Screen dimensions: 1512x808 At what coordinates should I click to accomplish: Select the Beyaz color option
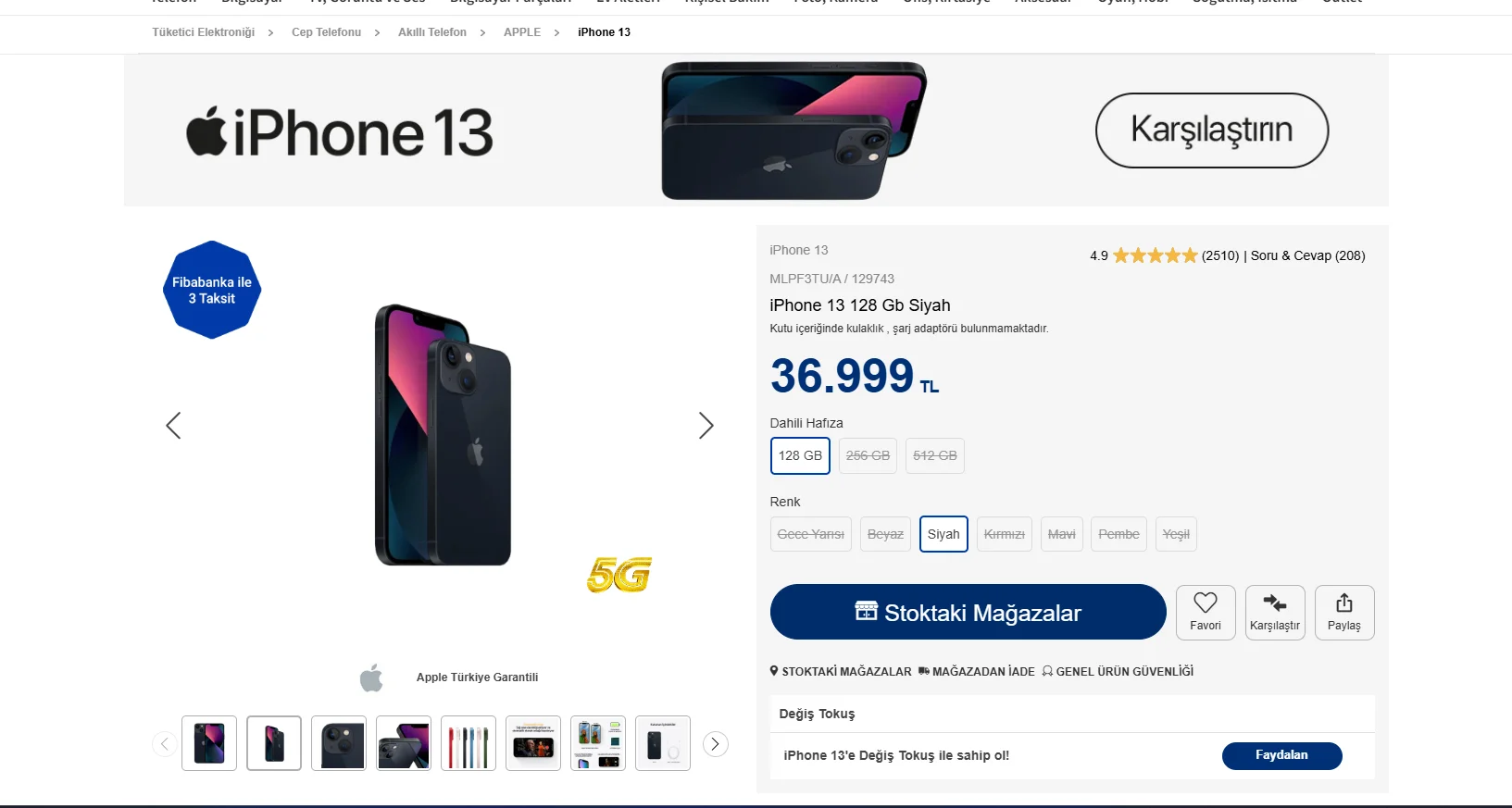pos(885,534)
